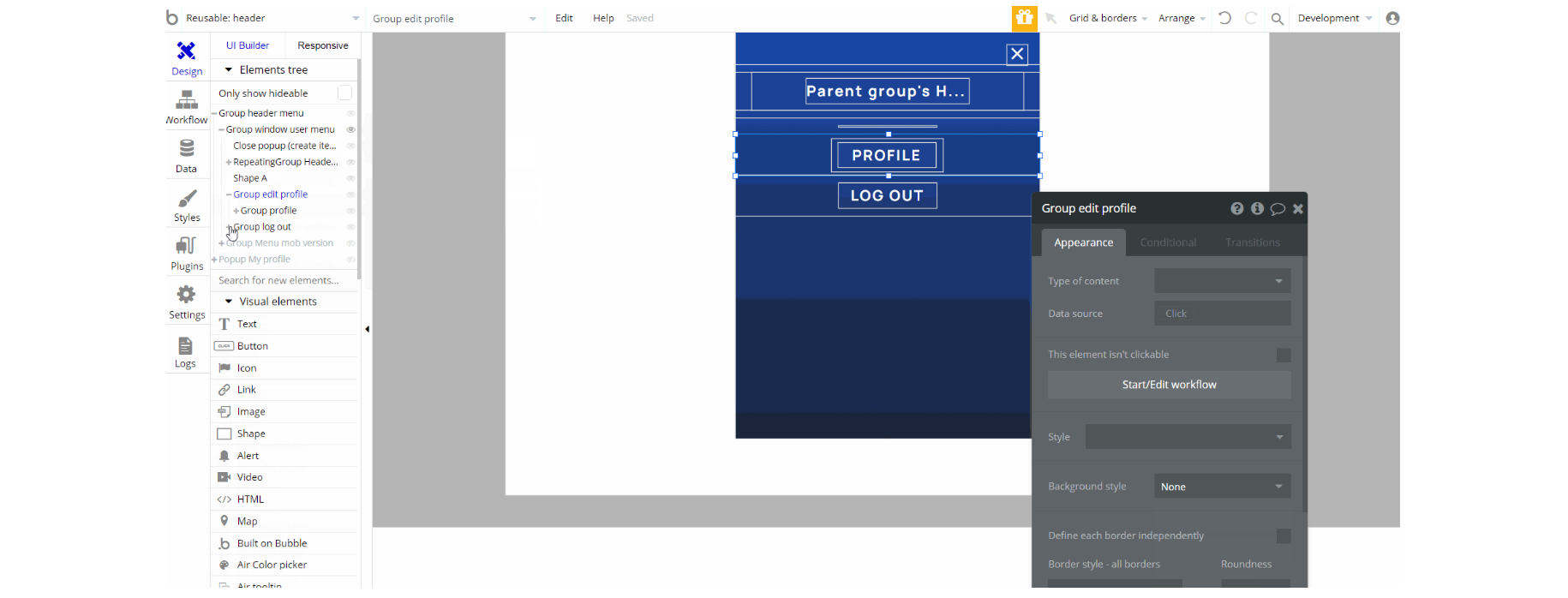The image size is (1568, 598).
Task: Undo the last change
Action: 1224,18
